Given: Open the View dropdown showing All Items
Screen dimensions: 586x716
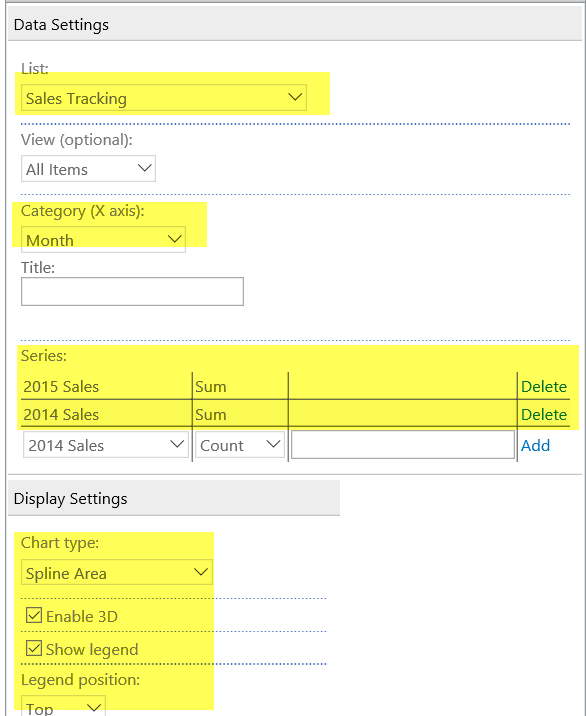Looking at the screenshot, I should click(88, 168).
